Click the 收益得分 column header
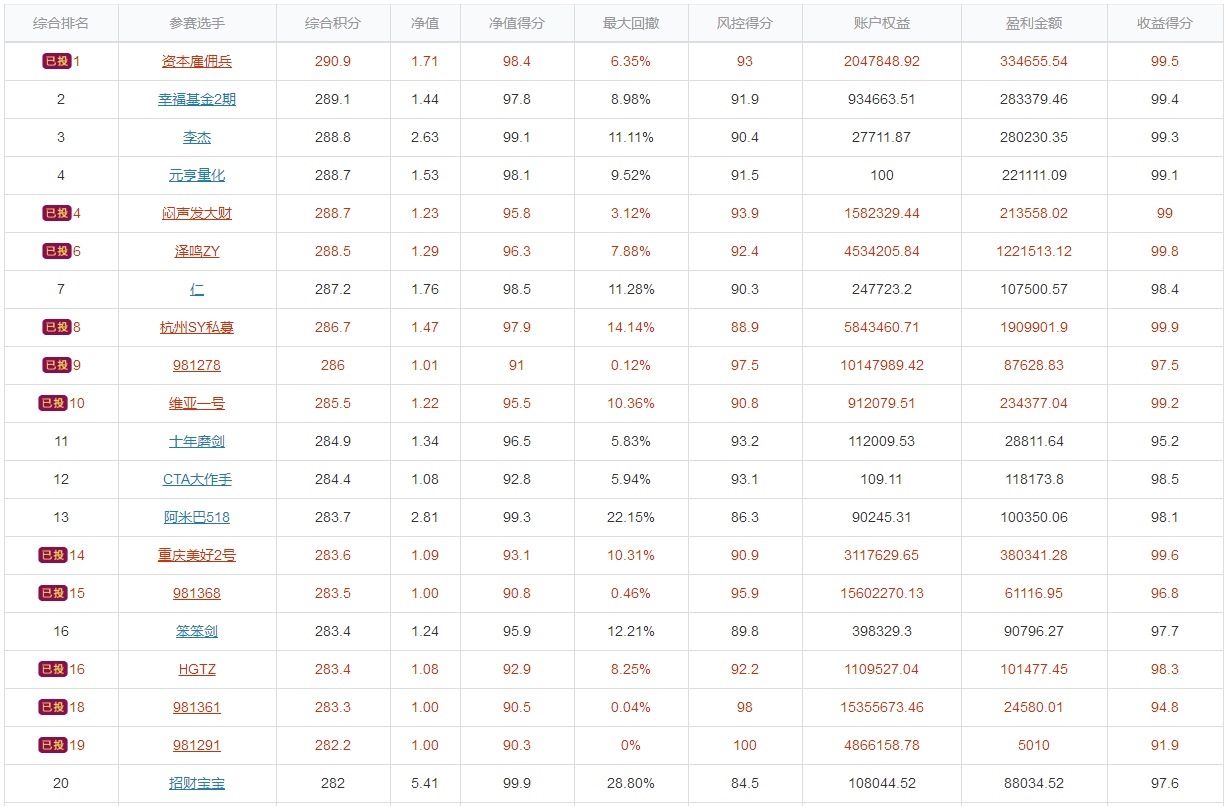Screen dimensions: 1228x806 1165,23
